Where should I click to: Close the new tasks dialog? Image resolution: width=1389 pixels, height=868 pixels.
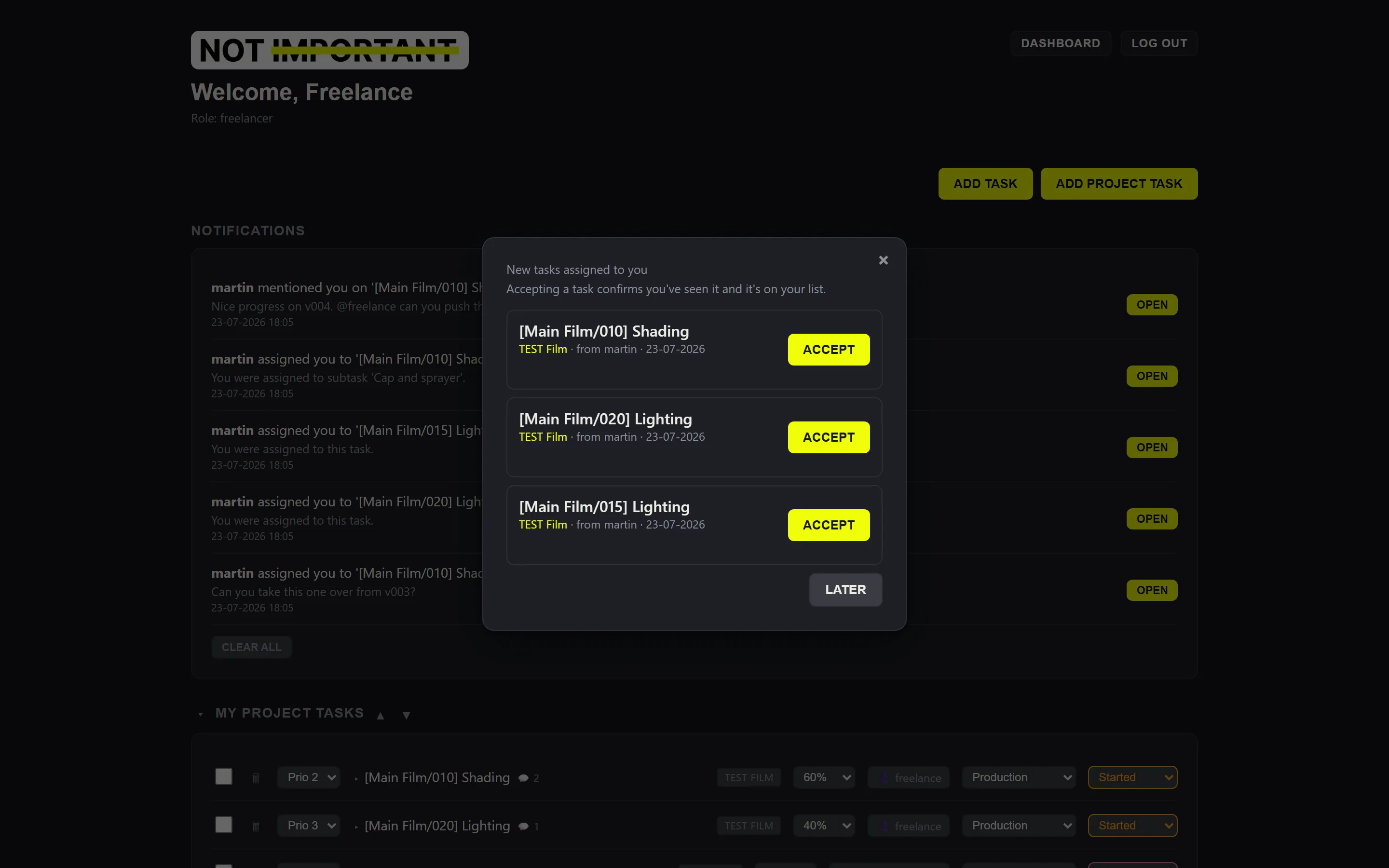click(884, 260)
